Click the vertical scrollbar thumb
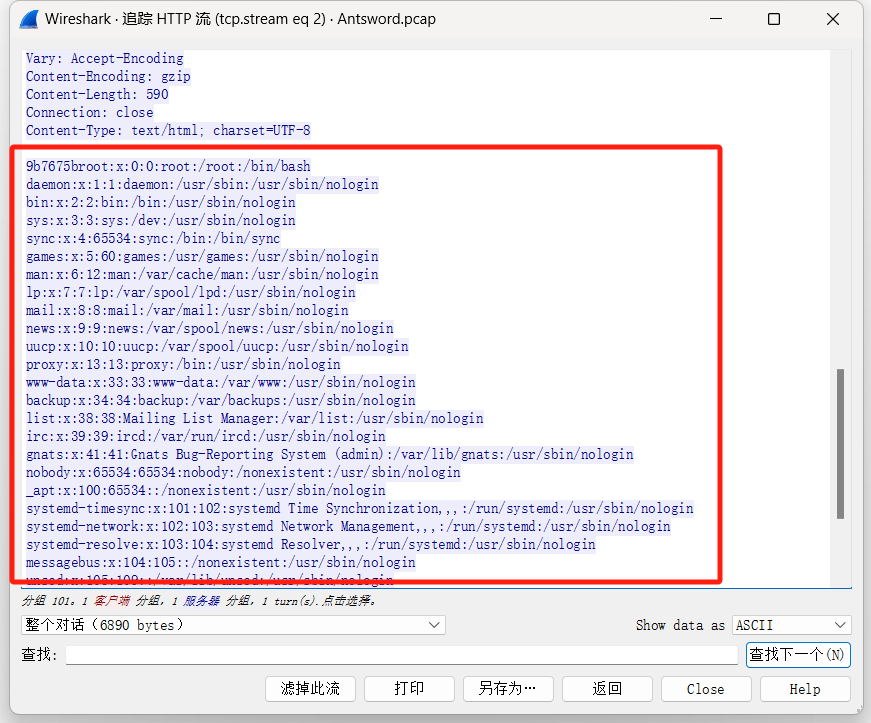The width and height of the screenshot is (871, 723). (840, 444)
